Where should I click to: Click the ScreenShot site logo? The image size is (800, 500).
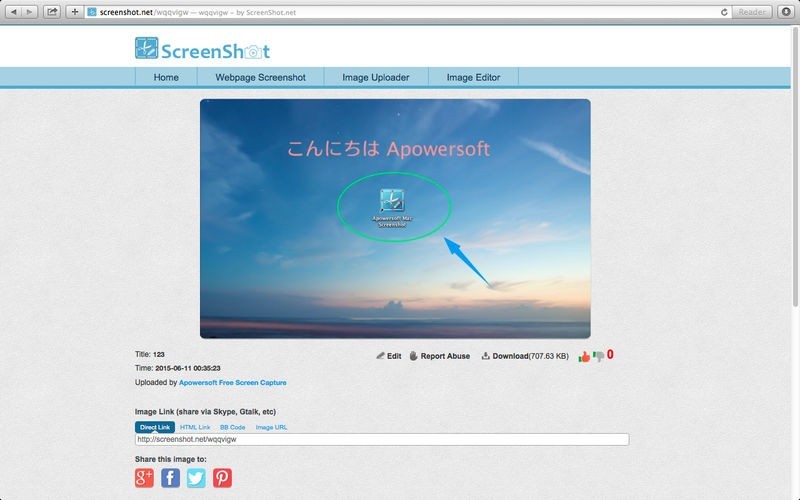[x=202, y=49]
